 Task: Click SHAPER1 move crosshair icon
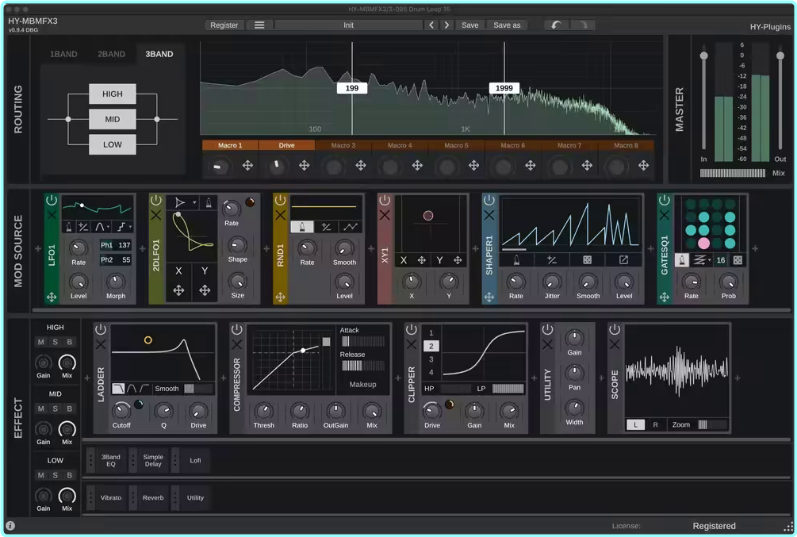pyautogui.click(x=489, y=297)
